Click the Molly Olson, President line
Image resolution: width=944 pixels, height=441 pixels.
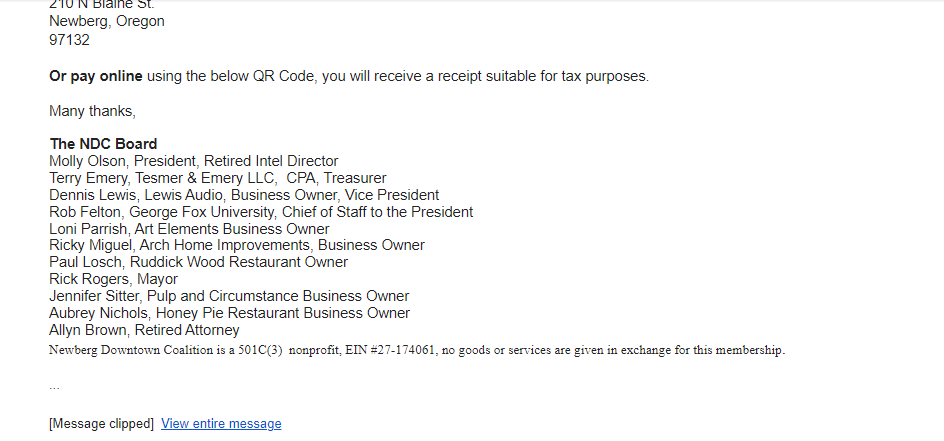pyautogui.click(x=194, y=161)
